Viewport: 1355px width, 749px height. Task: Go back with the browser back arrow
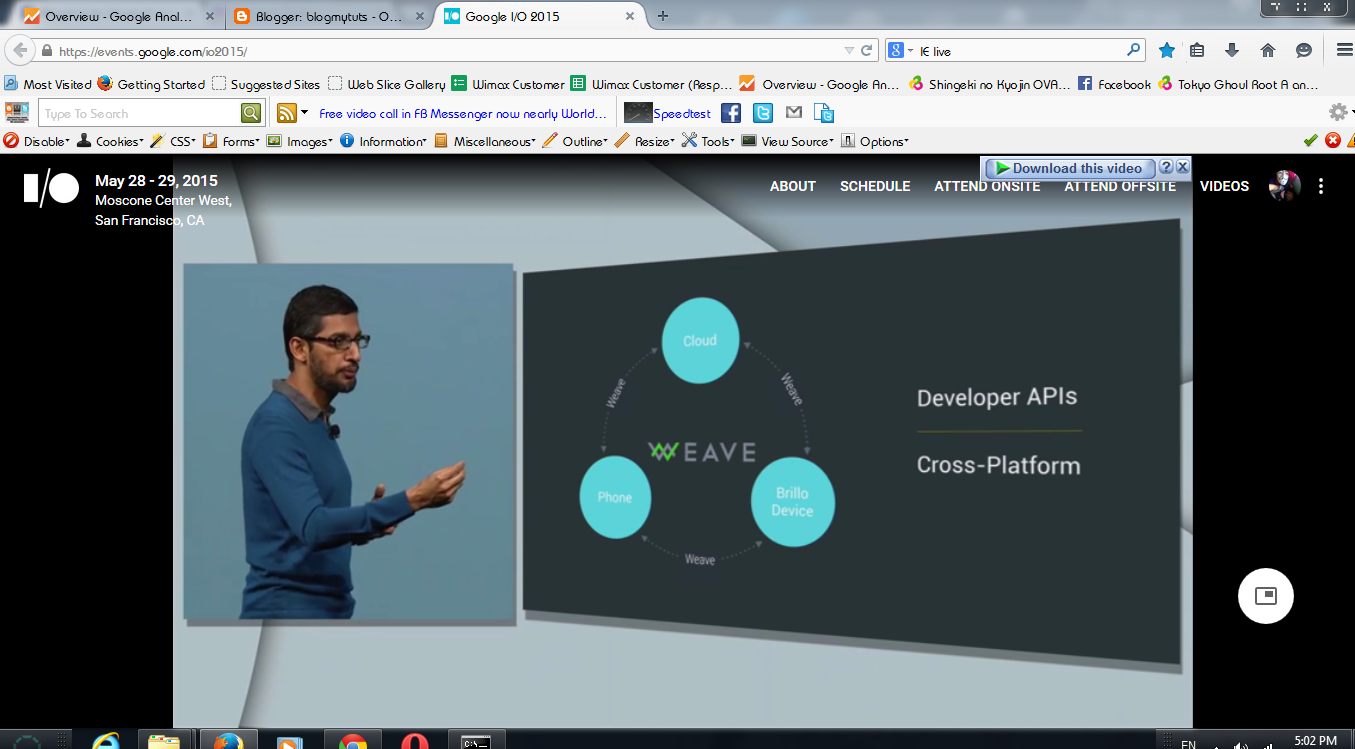pos(20,50)
